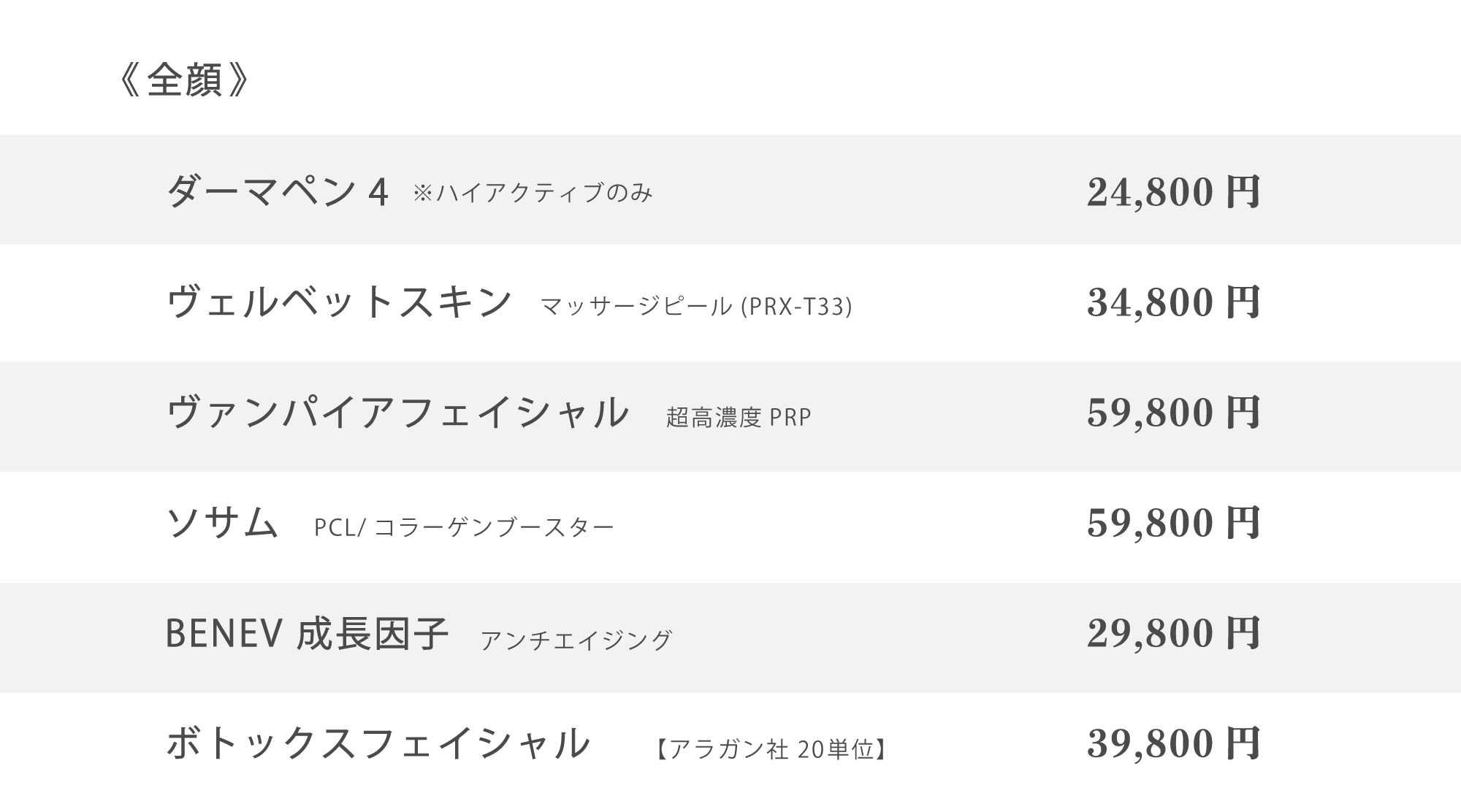Click the 39,800円 price
Viewport: 1461px width, 812px height.
pos(1174,743)
